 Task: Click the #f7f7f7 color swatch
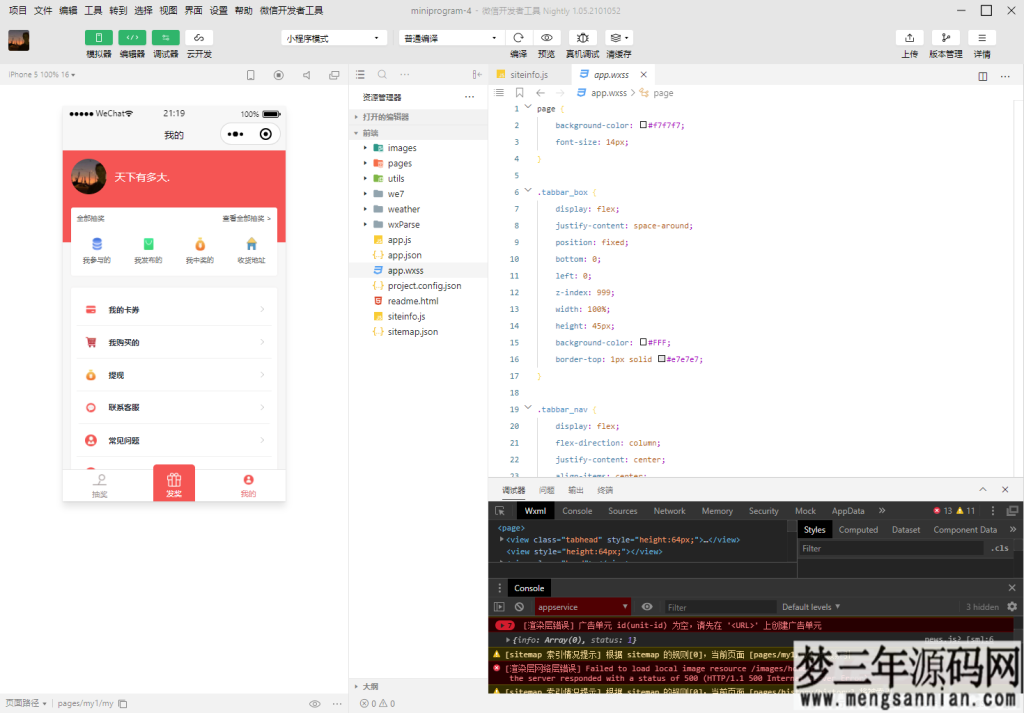[x=644, y=125]
